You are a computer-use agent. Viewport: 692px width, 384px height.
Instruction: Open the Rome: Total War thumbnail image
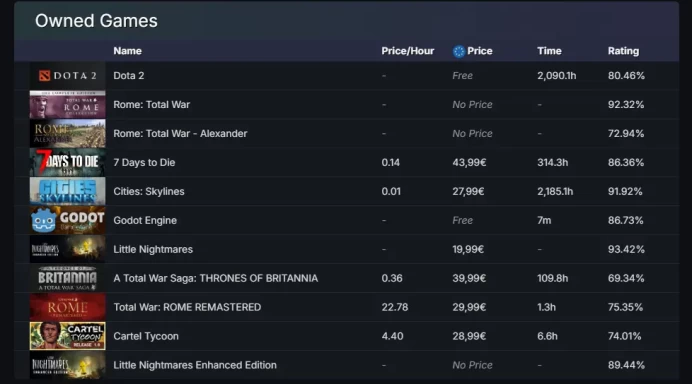[x=68, y=105]
